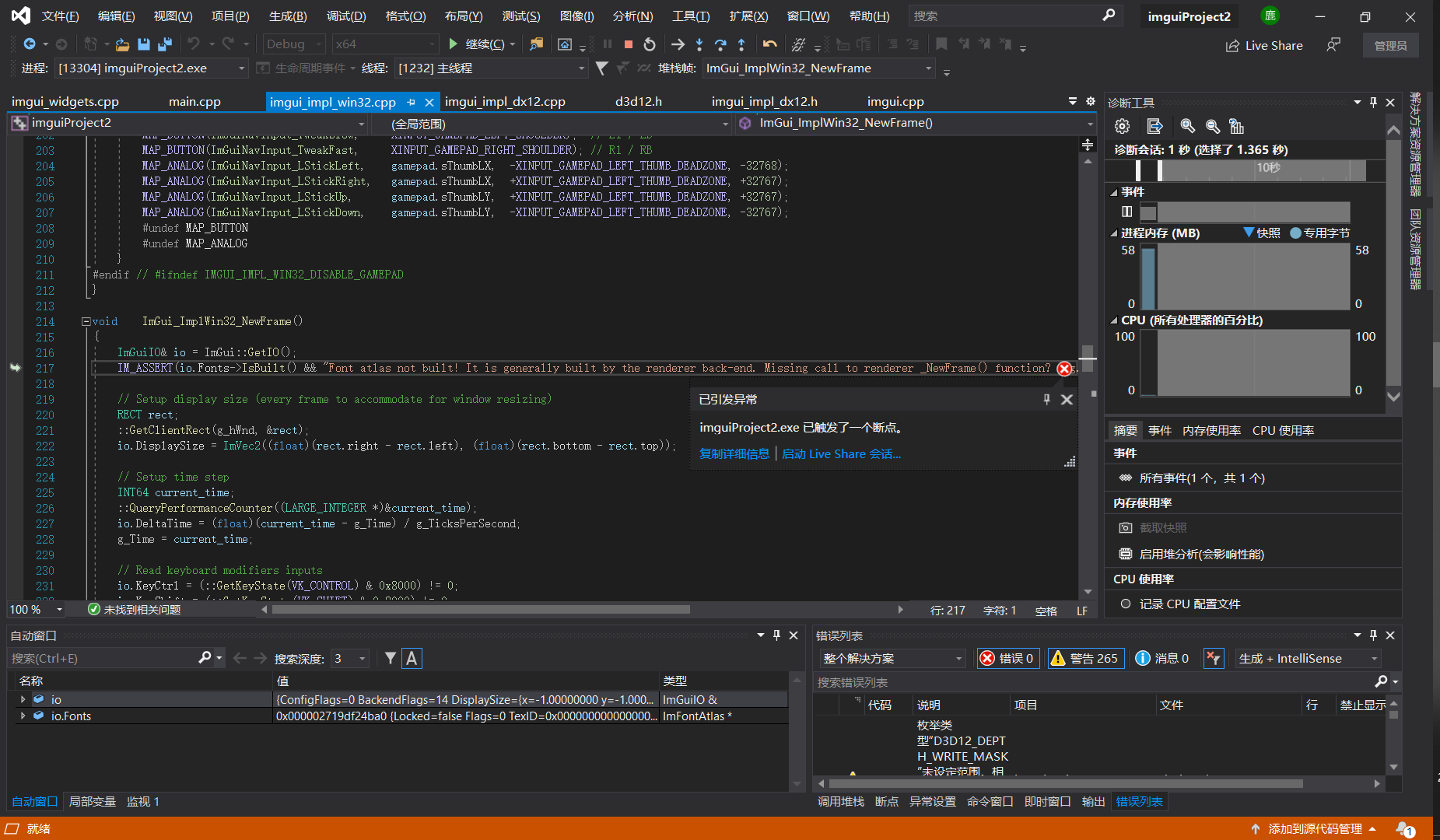Viewport: 1440px width, 840px height.
Task: Toggle match case in the 自动窗口 search
Action: click(412, 658)
